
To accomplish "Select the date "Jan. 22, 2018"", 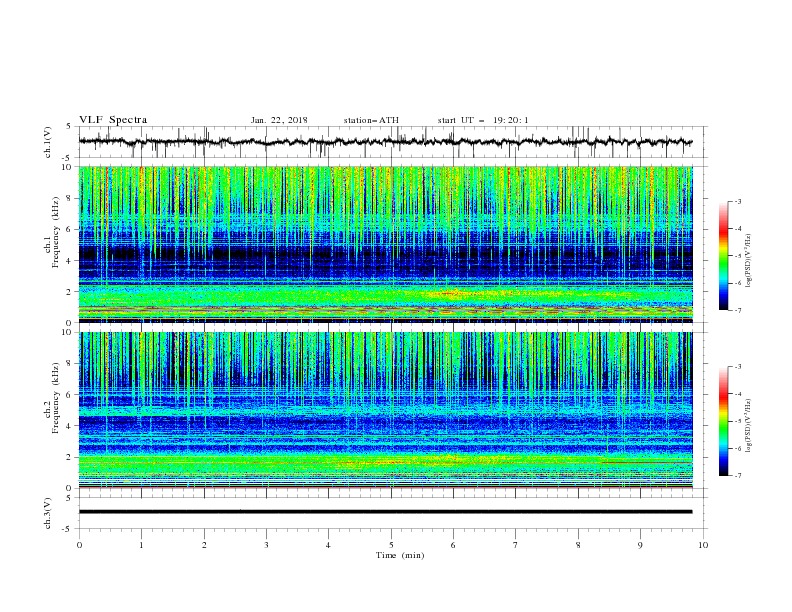I will tap(279, 120).
